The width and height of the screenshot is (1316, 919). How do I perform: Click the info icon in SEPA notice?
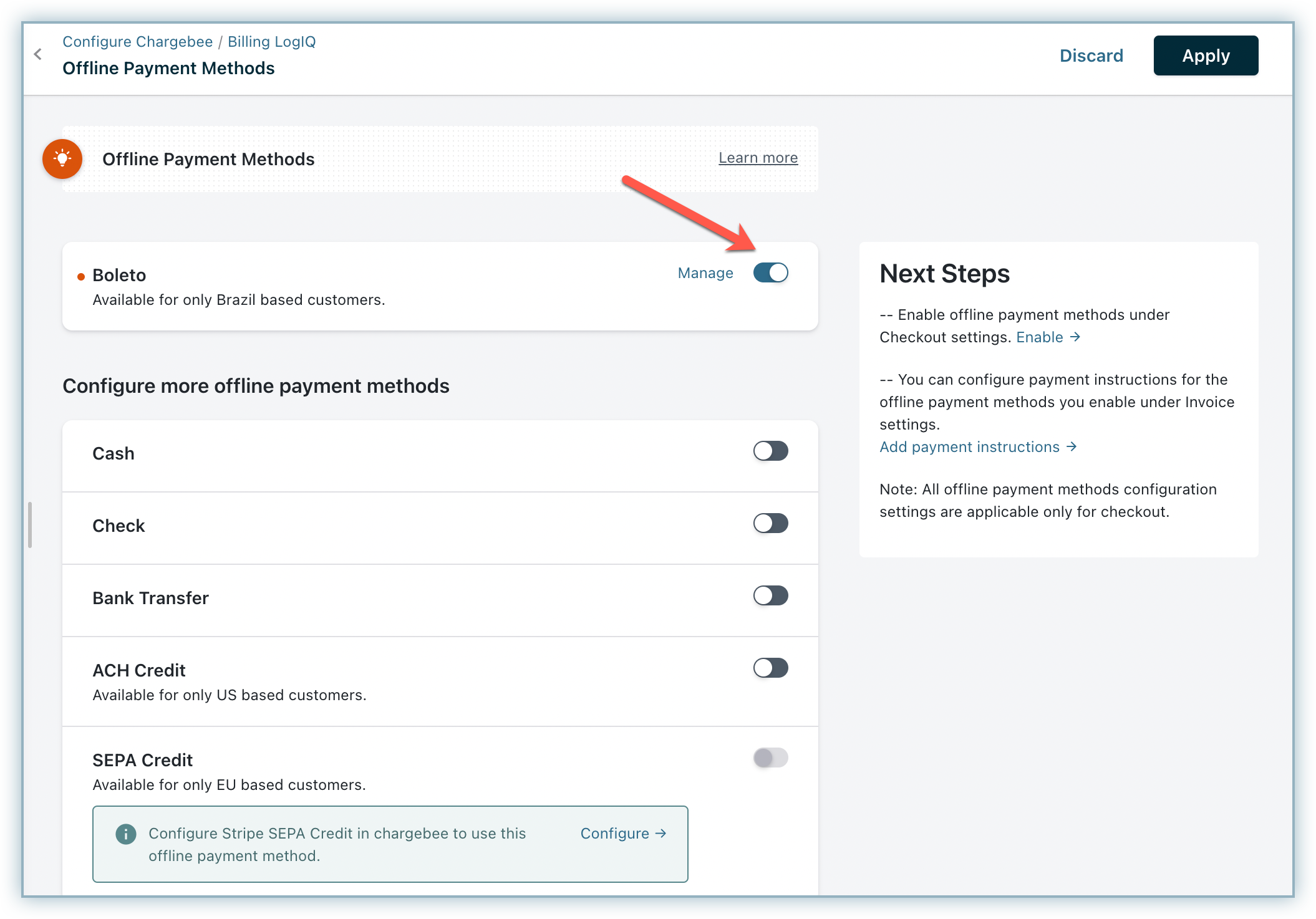[126, 834]
